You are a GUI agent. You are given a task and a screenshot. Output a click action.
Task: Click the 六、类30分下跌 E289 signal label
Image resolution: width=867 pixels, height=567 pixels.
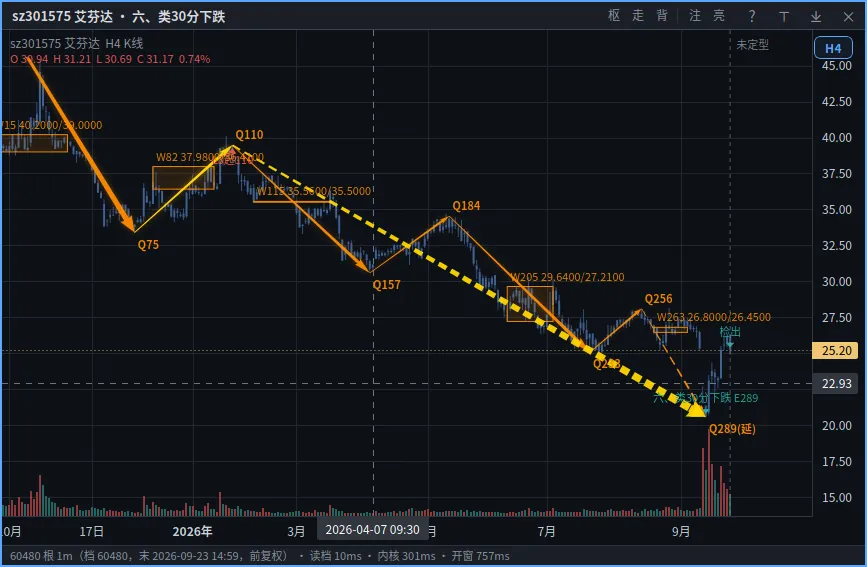coord(706,398)
